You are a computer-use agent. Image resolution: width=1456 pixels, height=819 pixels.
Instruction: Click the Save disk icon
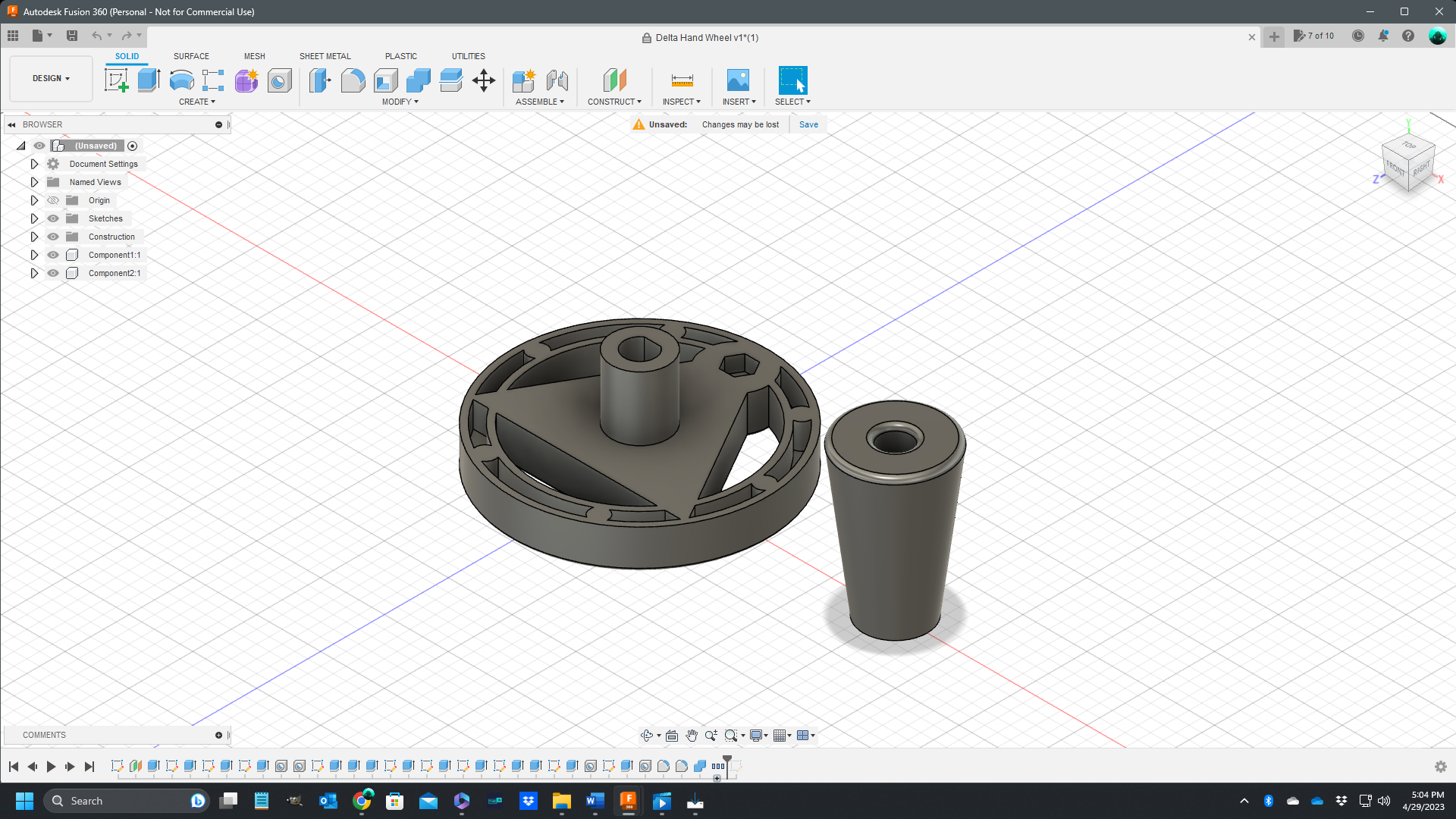72,36
